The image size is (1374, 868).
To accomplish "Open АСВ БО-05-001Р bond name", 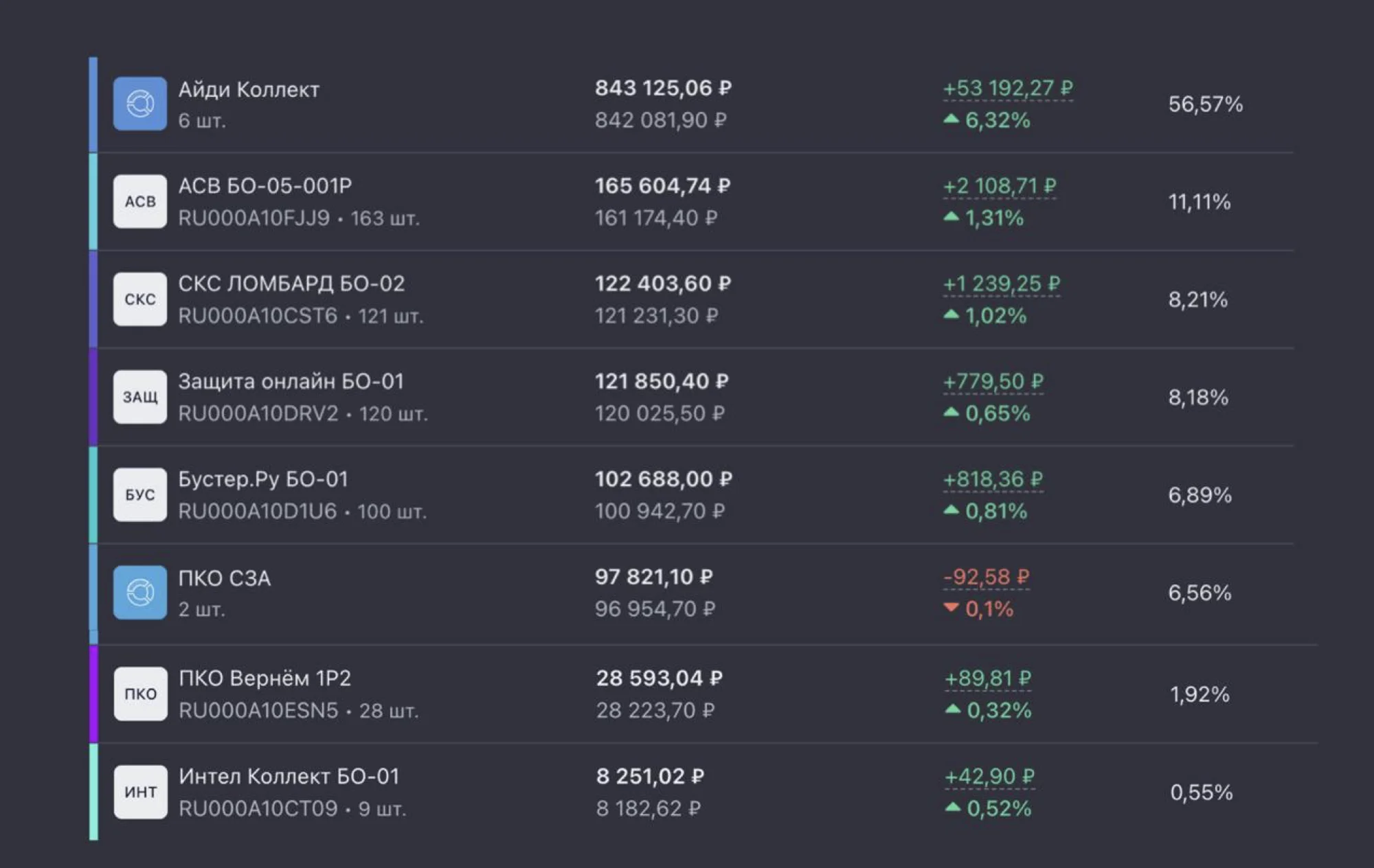I will pos(265,186).
